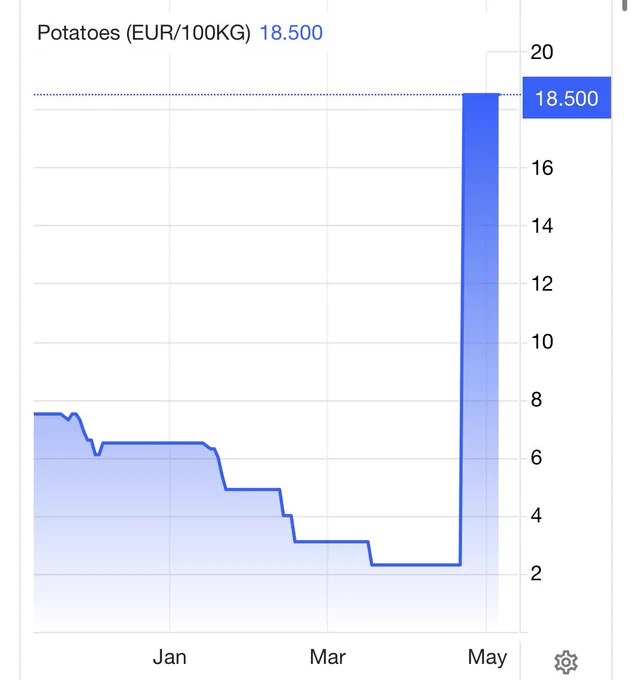Click the 2 tick on the price axis
Viewport: 632px width, 680px height.
(537, 574)
